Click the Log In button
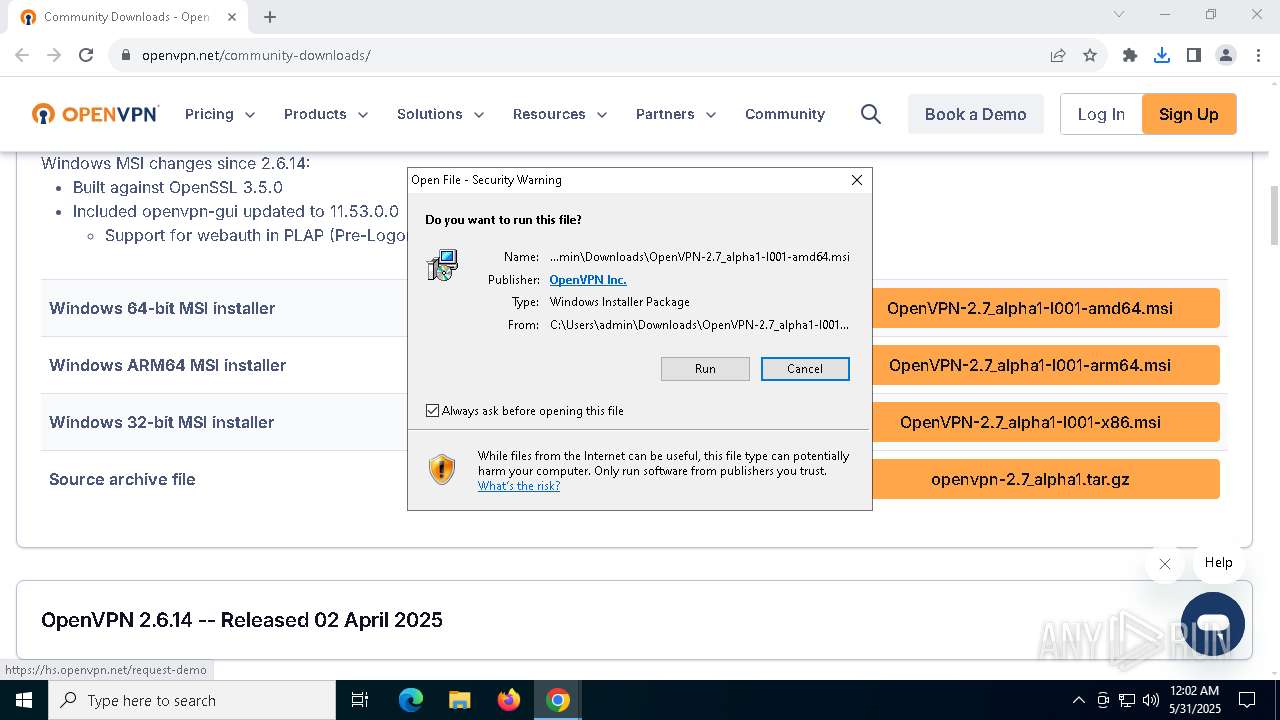Screen dimensions: 1280x720 tap(1101, 114)
